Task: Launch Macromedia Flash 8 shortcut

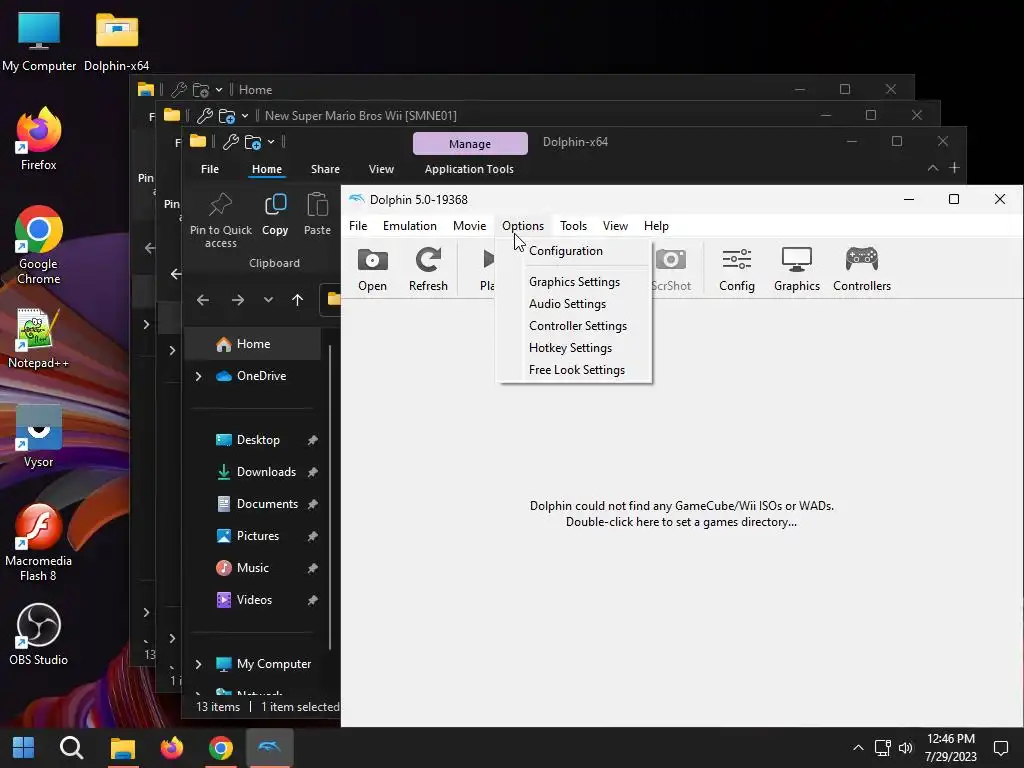Action: (39, 542)
